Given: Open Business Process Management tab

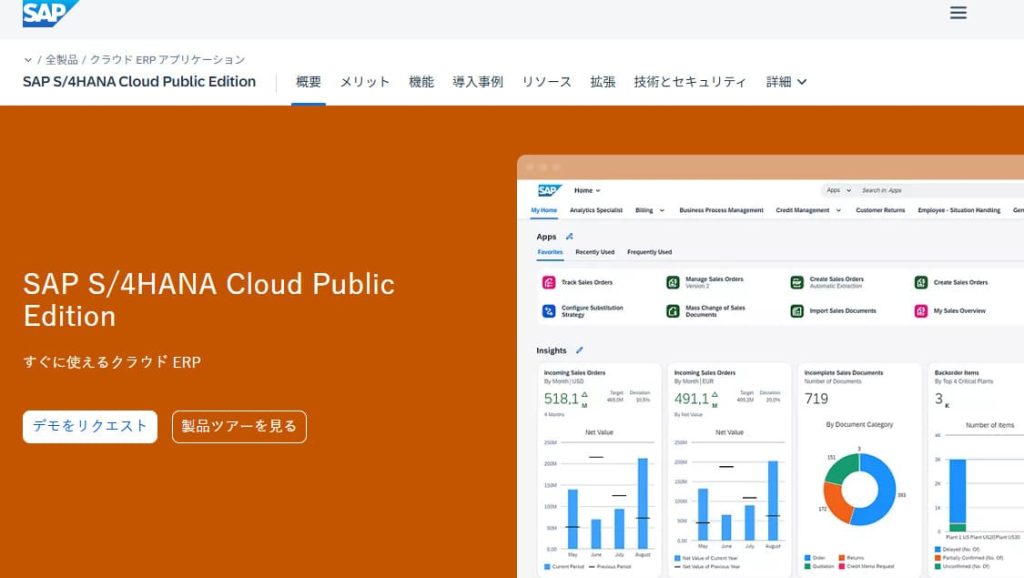Looking at the screenshot, I should (721, 210).
